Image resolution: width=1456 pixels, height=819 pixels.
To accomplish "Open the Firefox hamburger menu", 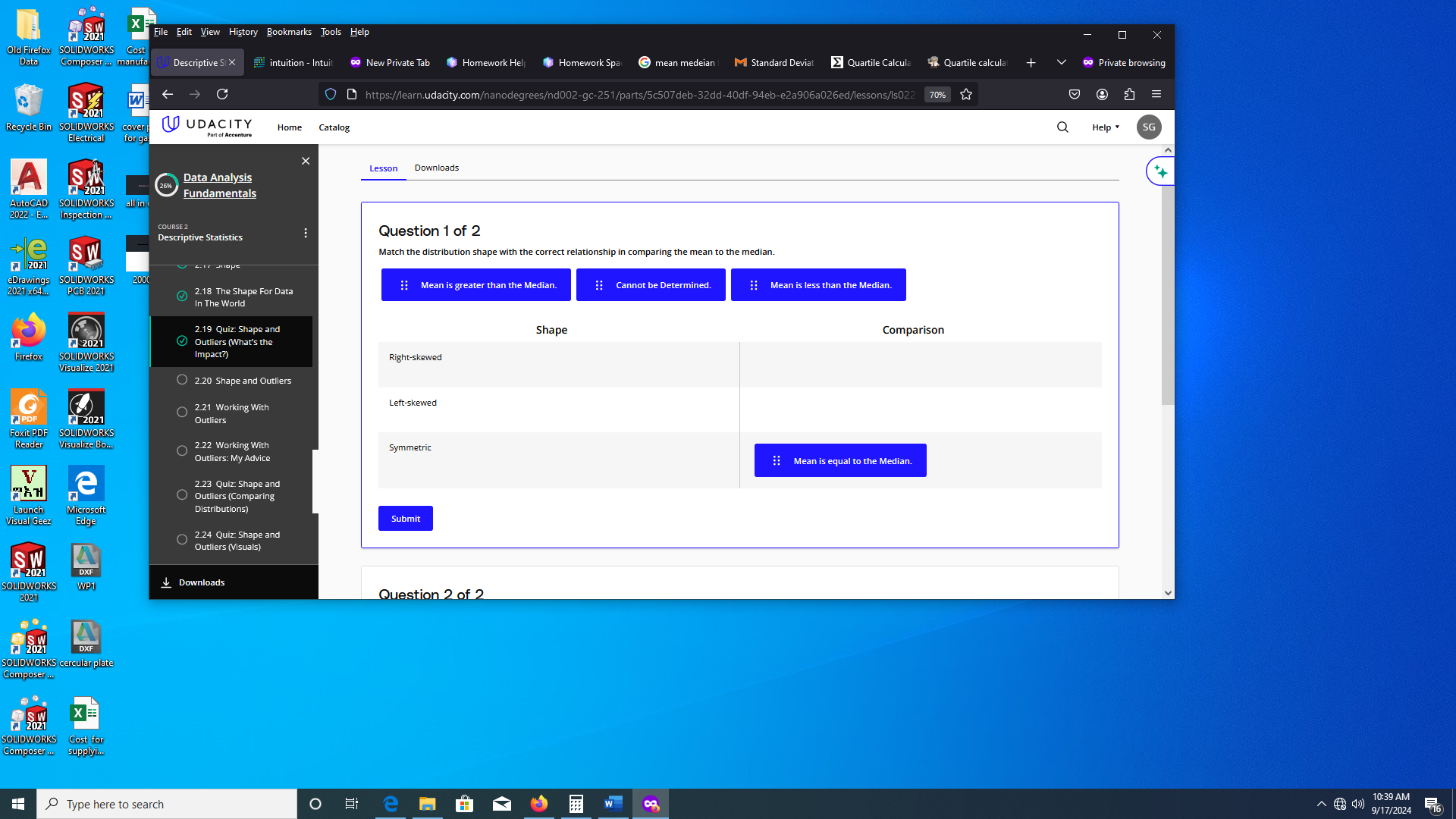I will pyautogui.click(x=1156, y=94).
